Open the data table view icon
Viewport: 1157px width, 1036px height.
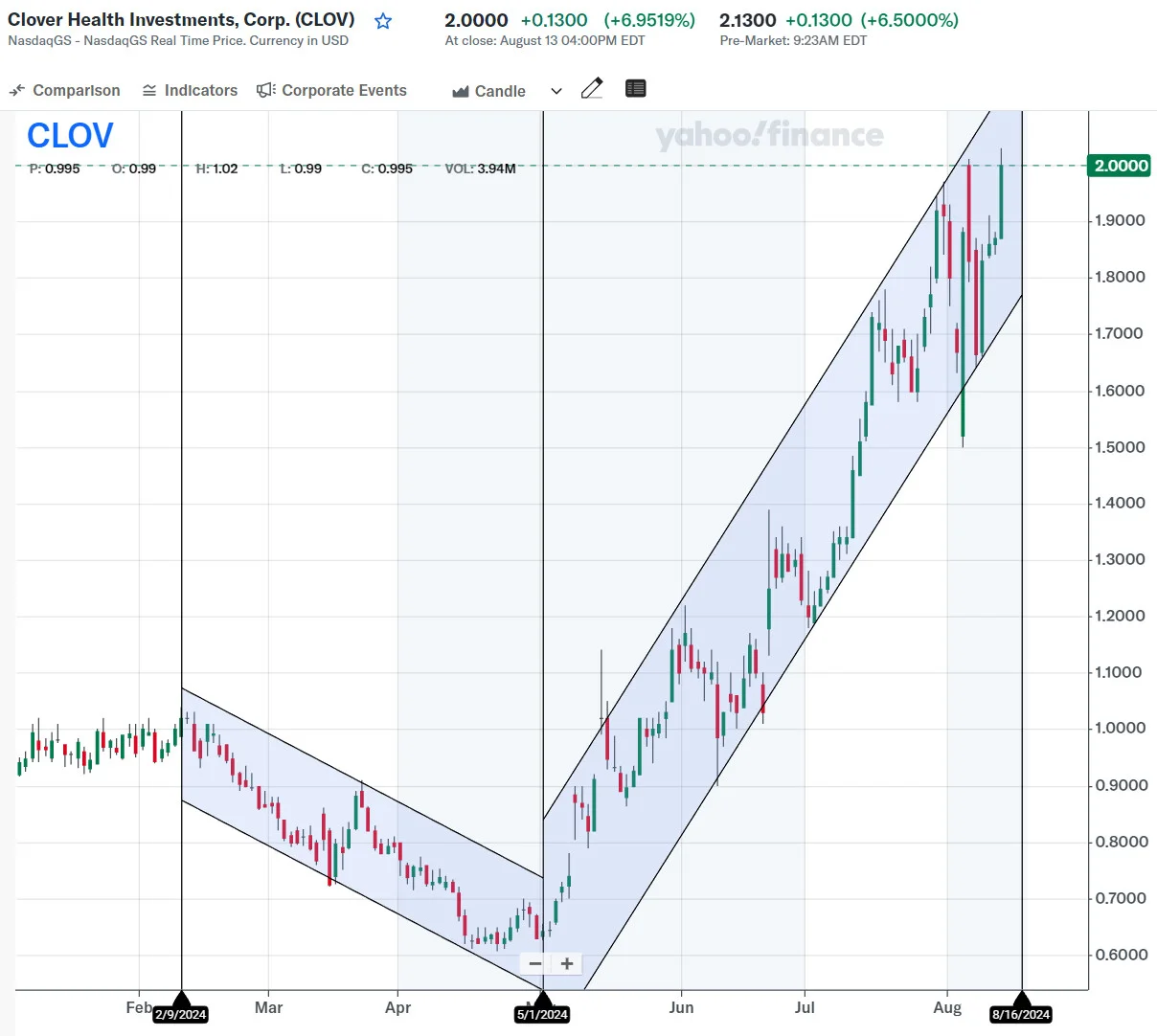(635, 89)
